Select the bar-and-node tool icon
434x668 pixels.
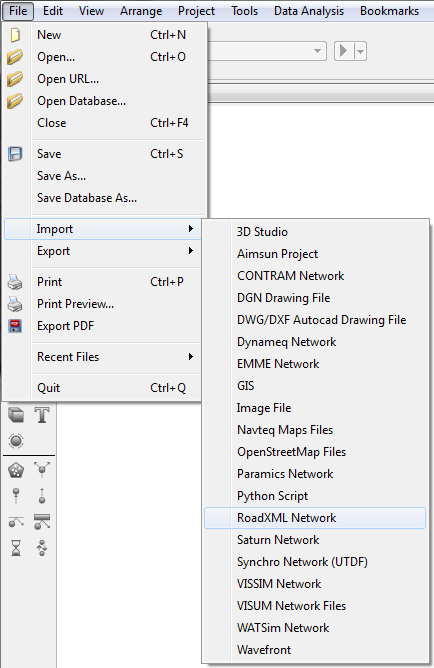click(42, 522)
